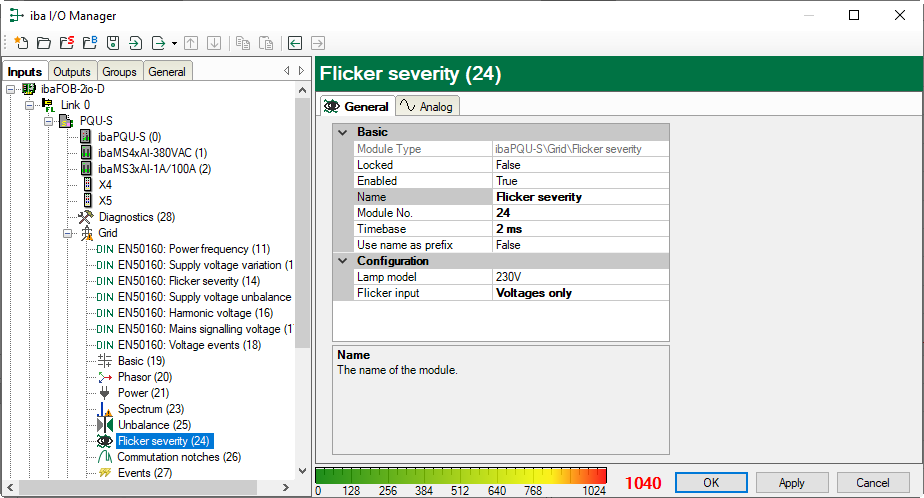Click the Commutation notches (26) icon
The height and width of the screenshot is (498, 924).
point(104,457)
